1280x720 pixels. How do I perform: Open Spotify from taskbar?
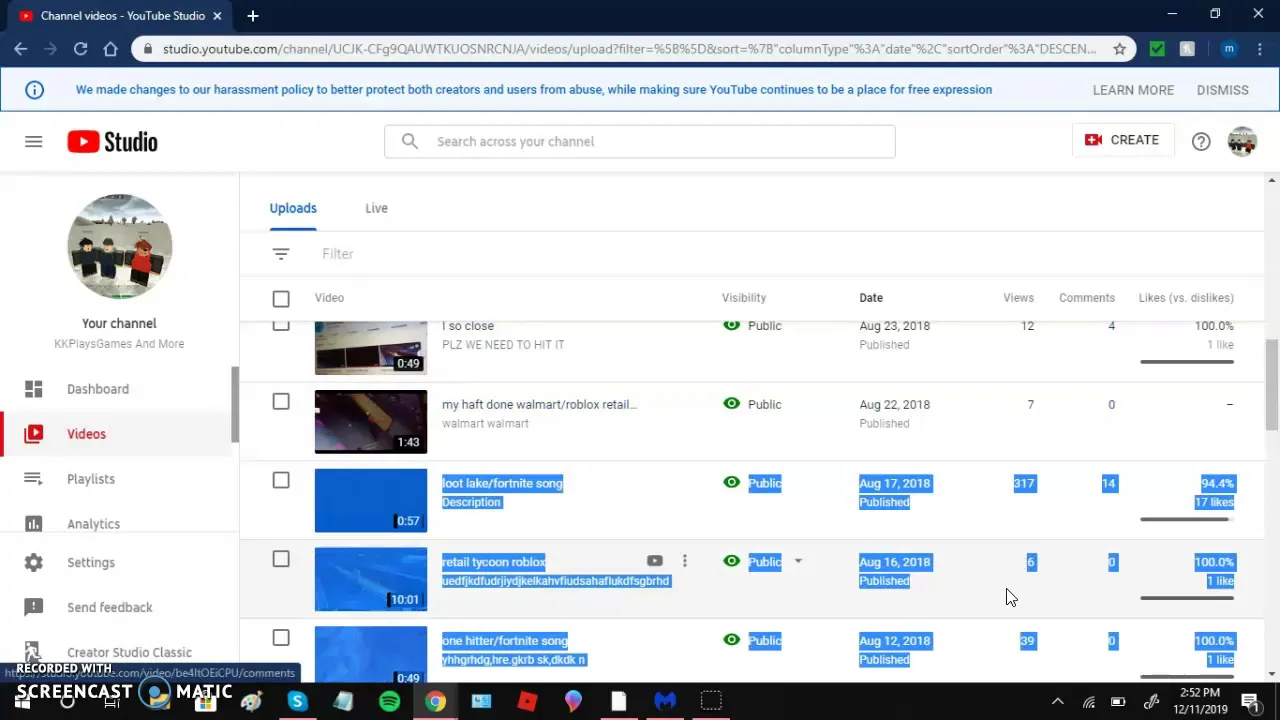389,701
